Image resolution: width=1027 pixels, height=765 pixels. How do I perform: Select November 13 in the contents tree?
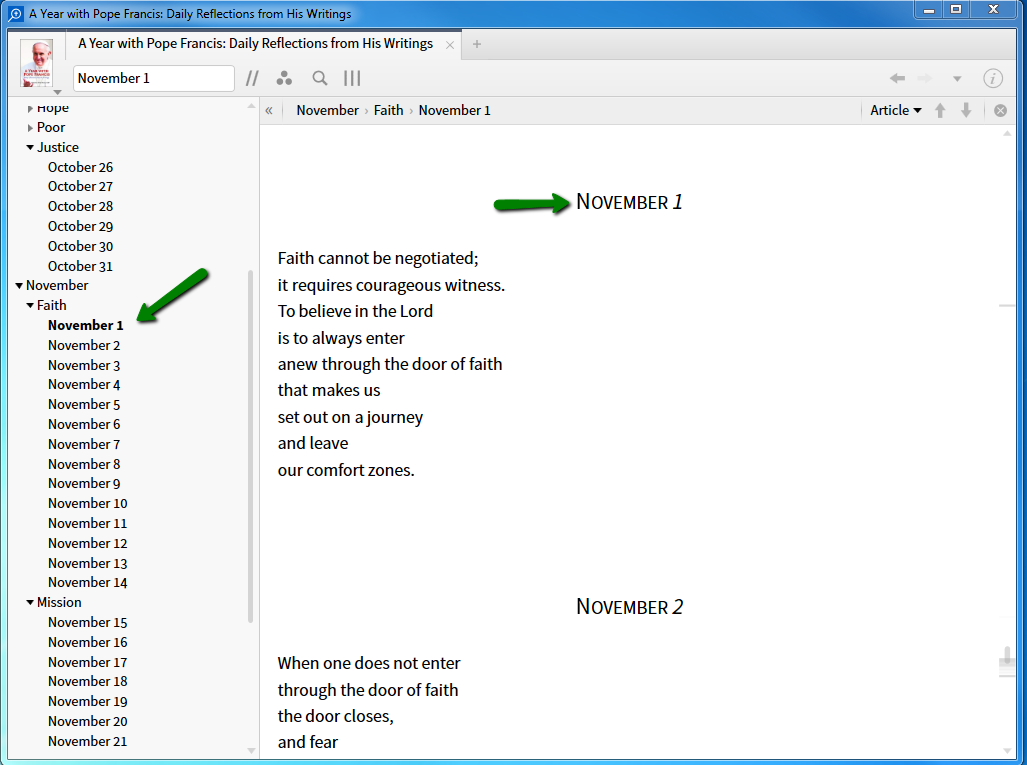click(x=87, y=564)
